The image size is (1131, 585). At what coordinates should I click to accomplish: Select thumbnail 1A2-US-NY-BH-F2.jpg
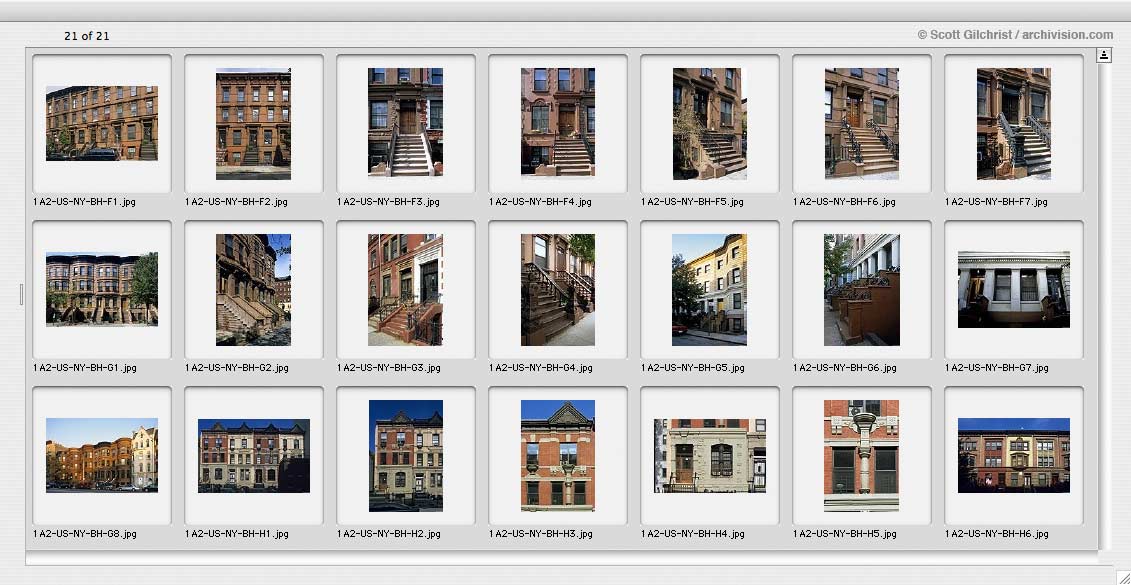click(253, 123)
